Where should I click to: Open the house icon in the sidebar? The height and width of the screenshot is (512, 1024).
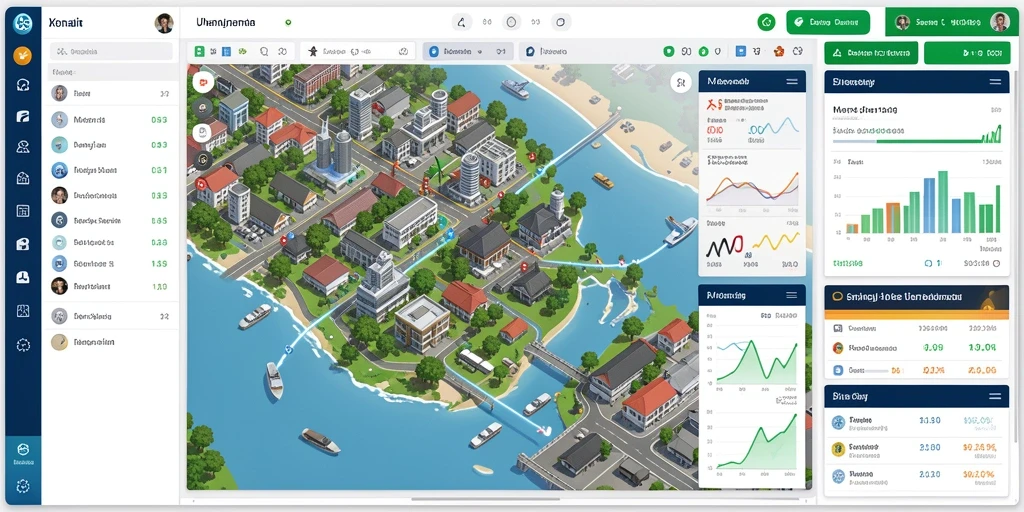pos(23,178)
